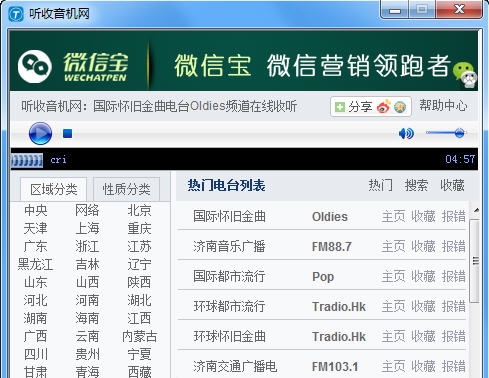The width and height of the screenshot is (489, 378).
Task: Switch to the 区域分类 tab
Action: 54,189
